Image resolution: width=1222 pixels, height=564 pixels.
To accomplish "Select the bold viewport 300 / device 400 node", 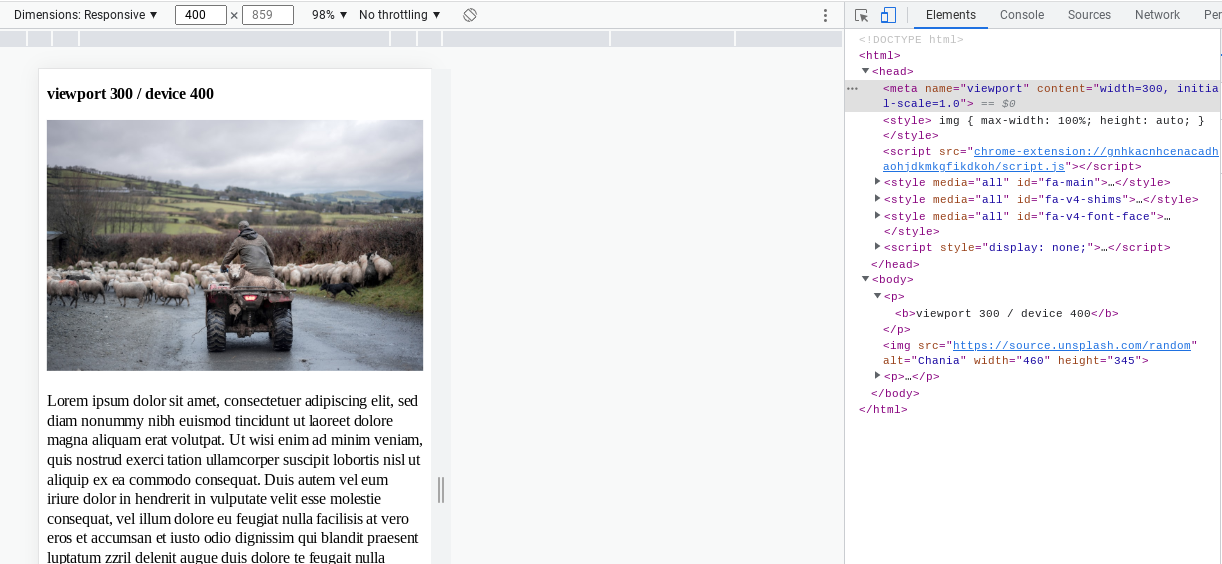I will 1007,313.
